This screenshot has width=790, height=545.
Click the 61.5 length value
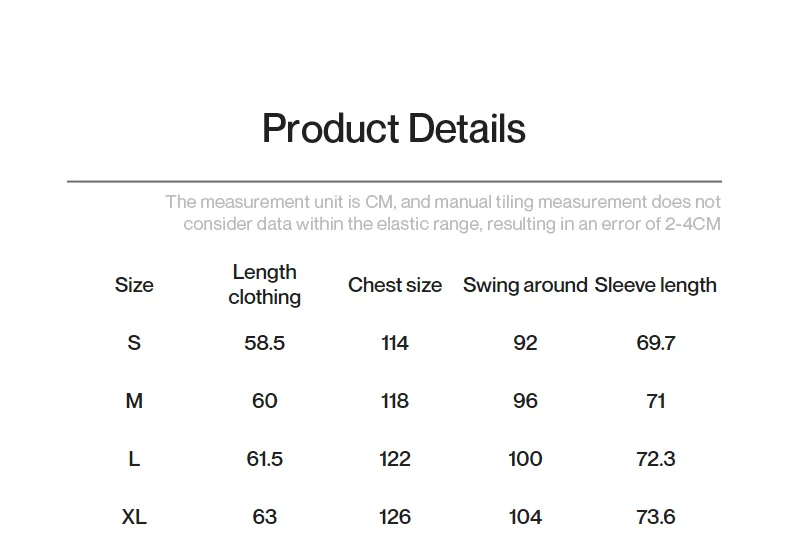[x=265, y=459]
